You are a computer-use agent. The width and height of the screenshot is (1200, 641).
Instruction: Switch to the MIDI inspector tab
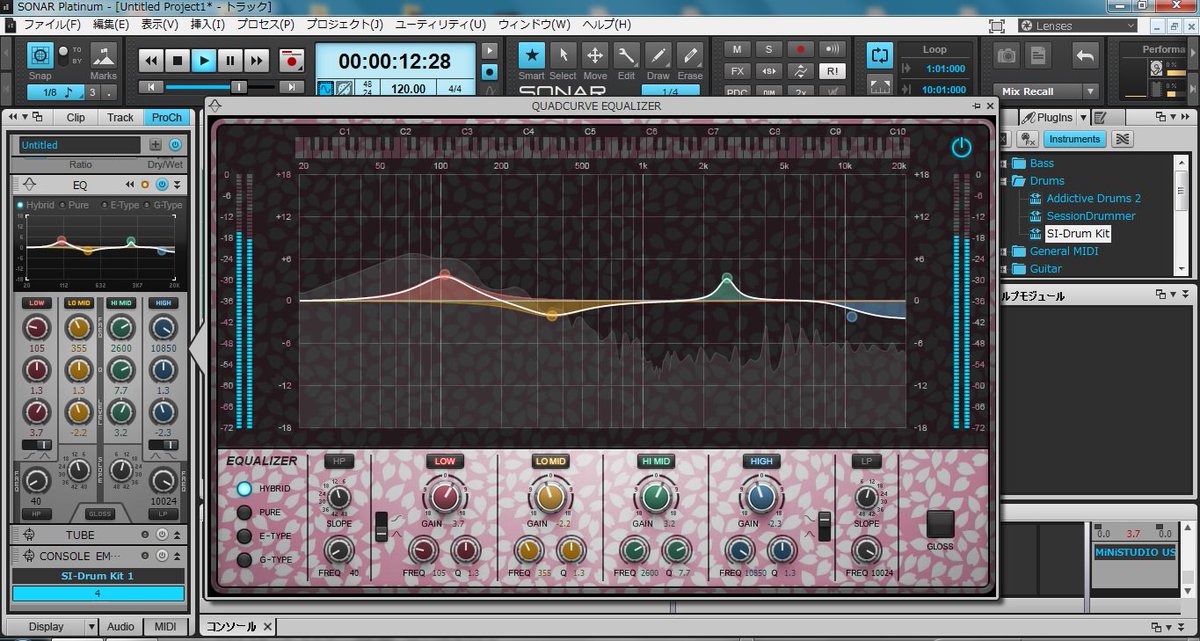pyautogui.click(x=165, y=627)
